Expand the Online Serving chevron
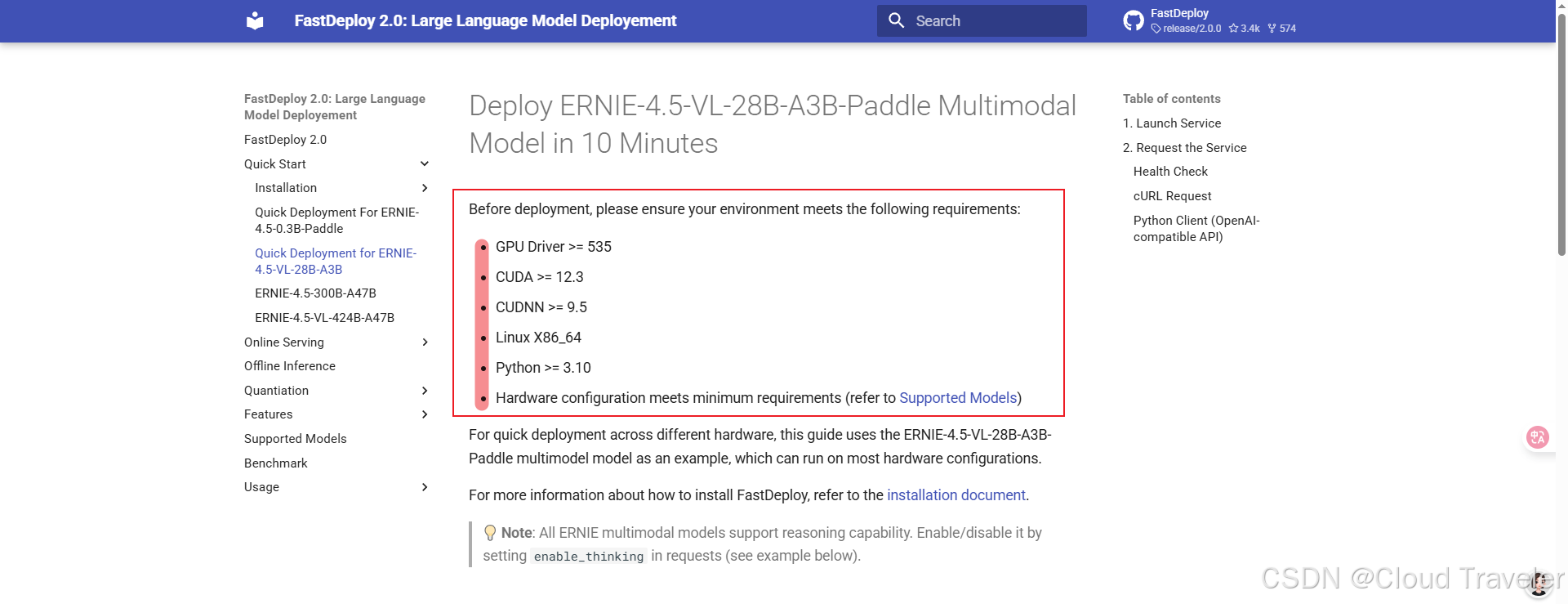 pyautogui.click(x=425, y=342)
